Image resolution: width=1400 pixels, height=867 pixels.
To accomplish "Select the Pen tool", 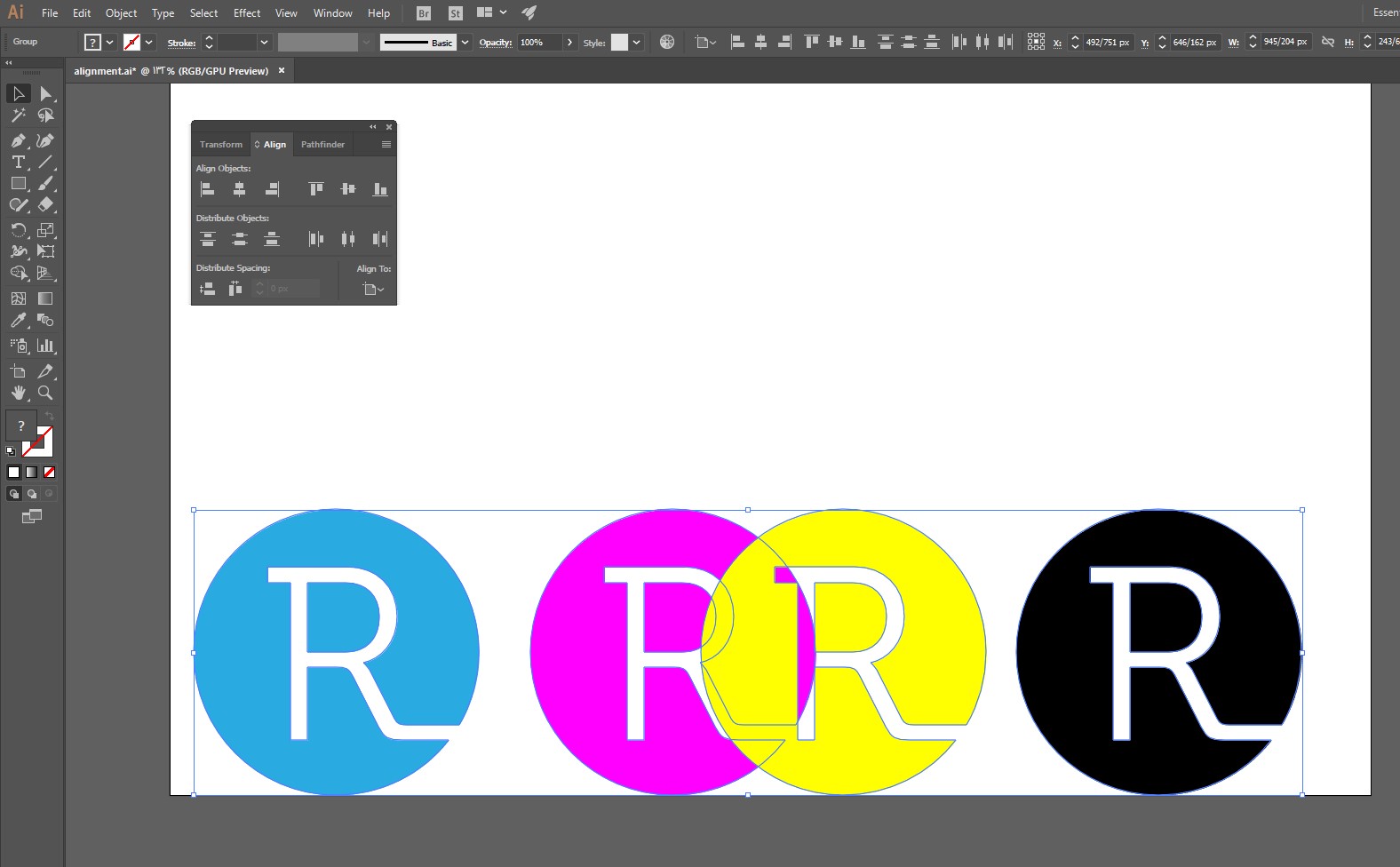I will pyautogui.click(x=19, y=140).
